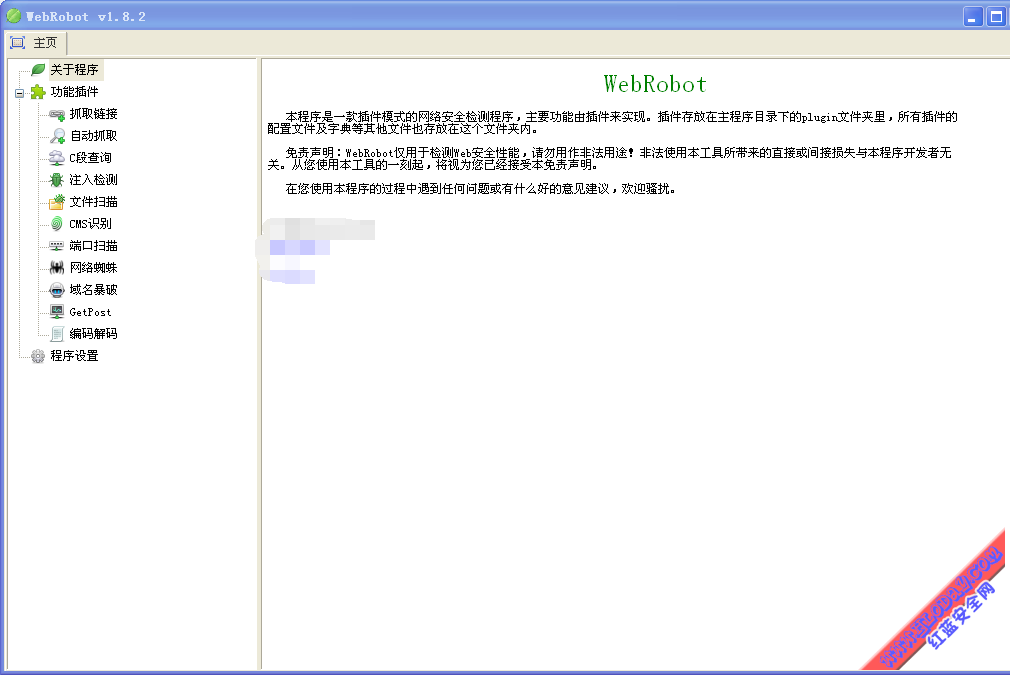The height and width of the screenshot is (675, 1010).
Task: Click the green WebRobot heading
Action: coord(654,84)
